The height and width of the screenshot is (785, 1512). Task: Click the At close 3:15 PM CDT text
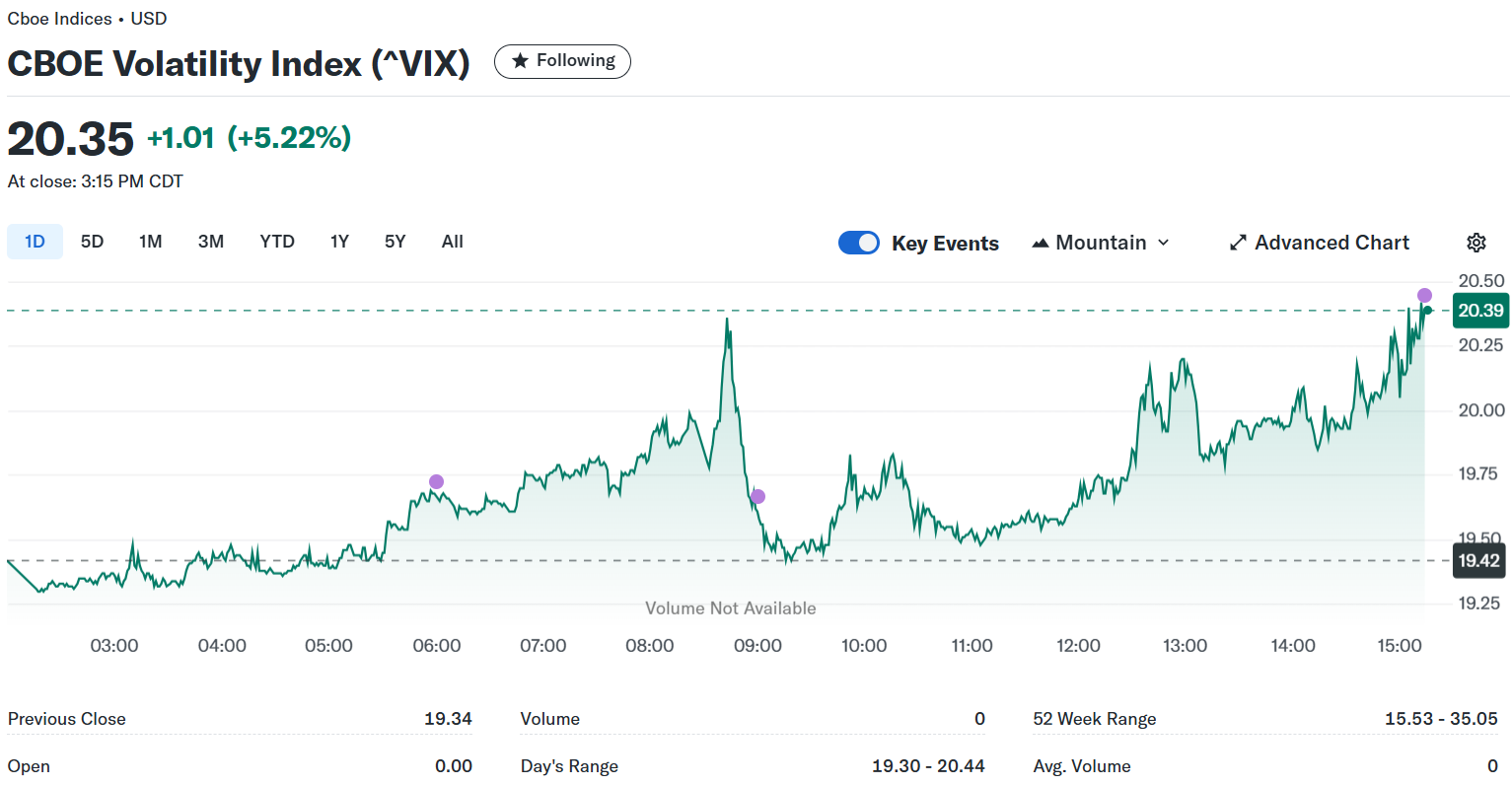tap(96, 181)
